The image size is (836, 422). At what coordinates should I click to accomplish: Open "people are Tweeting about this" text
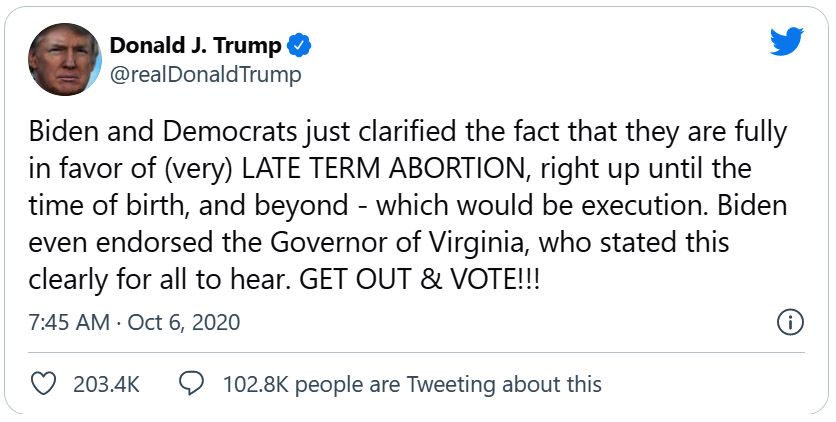coord(448,384)
